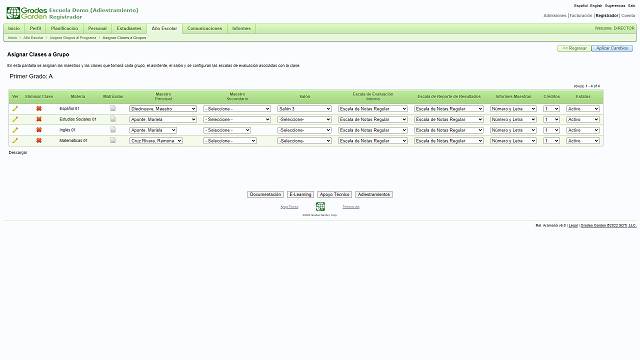The width and height of the screenshot is (640, 360).
Task: Delete the Español 01 class with red X
Action: [39, 109]
